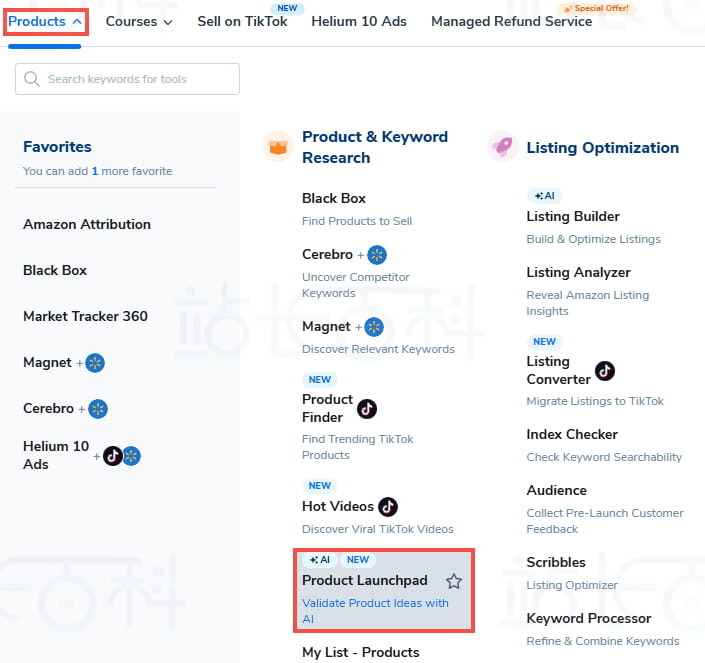705x663 pixels.
Task: Open Cerebro under Product & Keyword Research
Action: [x=327, y=254]
